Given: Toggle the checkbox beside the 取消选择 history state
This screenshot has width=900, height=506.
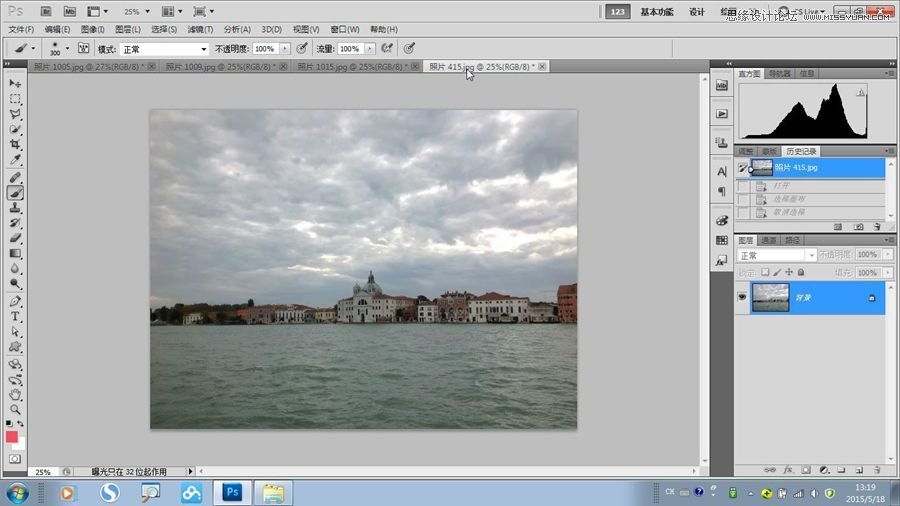Looking at the screenshot, I should [742, 213].
